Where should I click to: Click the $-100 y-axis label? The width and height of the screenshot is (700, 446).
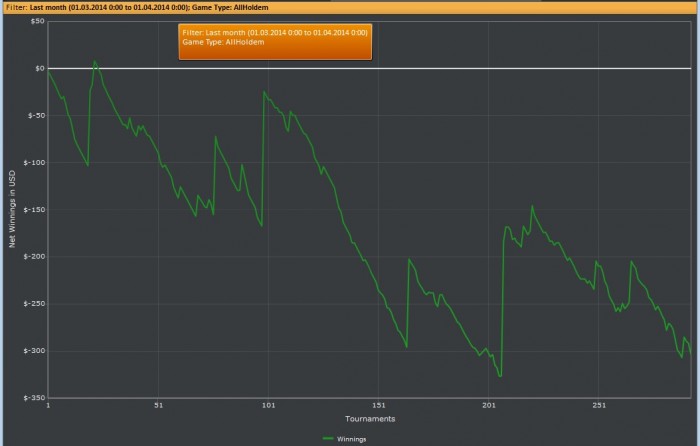[x=34, y=163]
